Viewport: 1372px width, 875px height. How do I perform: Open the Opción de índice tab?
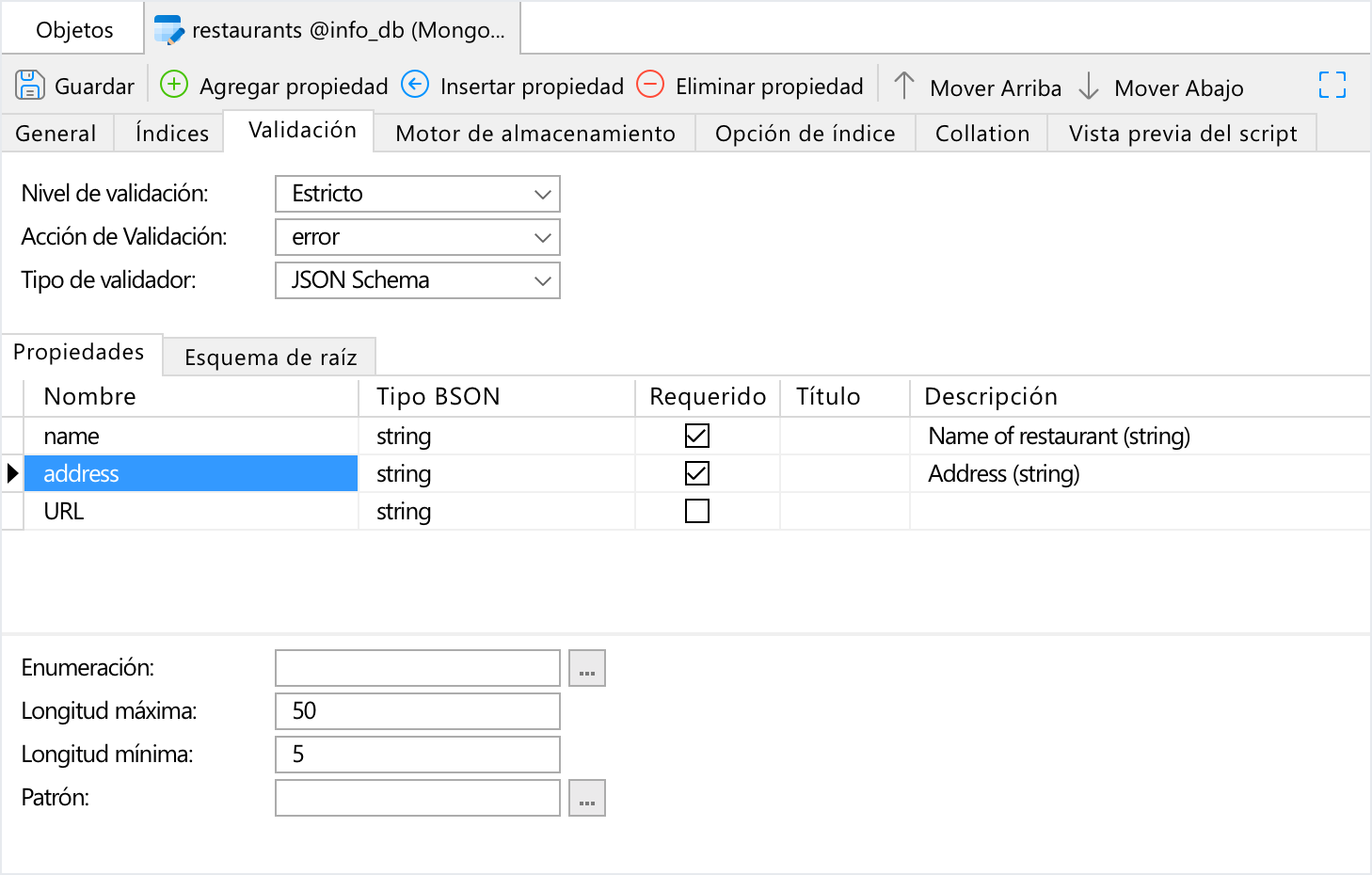[806, 134]
